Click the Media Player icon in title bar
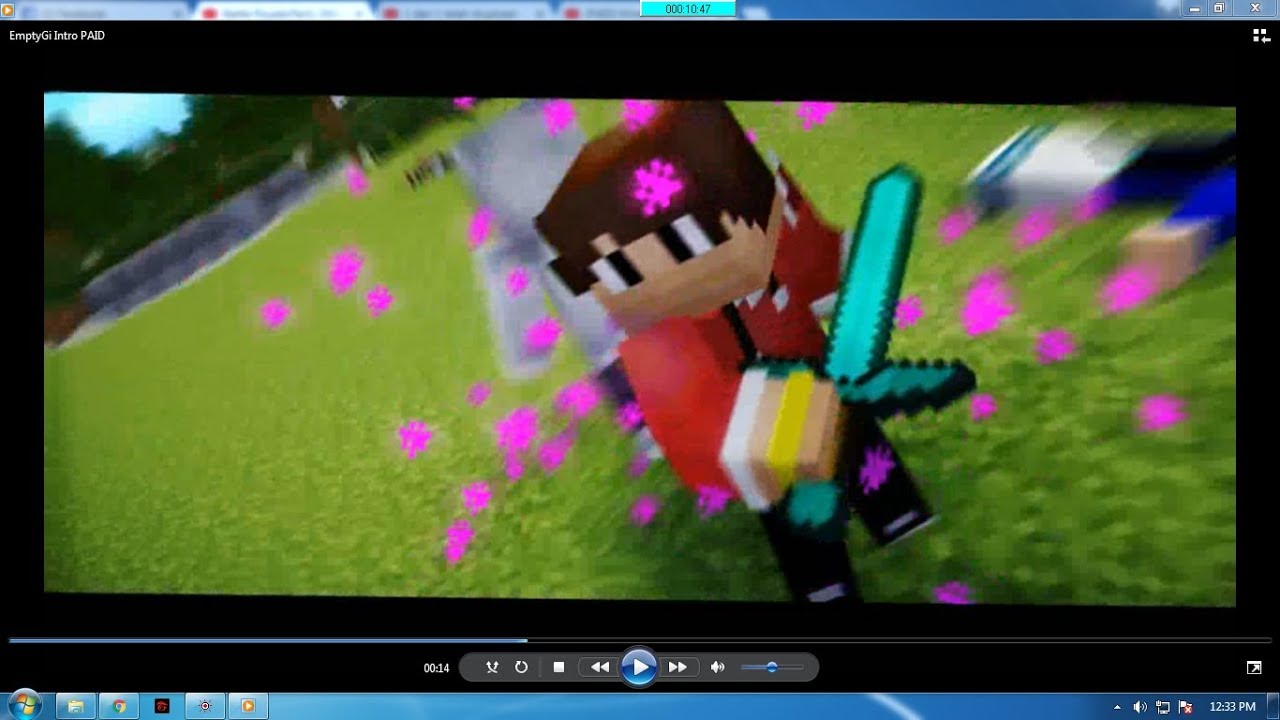 8,9
